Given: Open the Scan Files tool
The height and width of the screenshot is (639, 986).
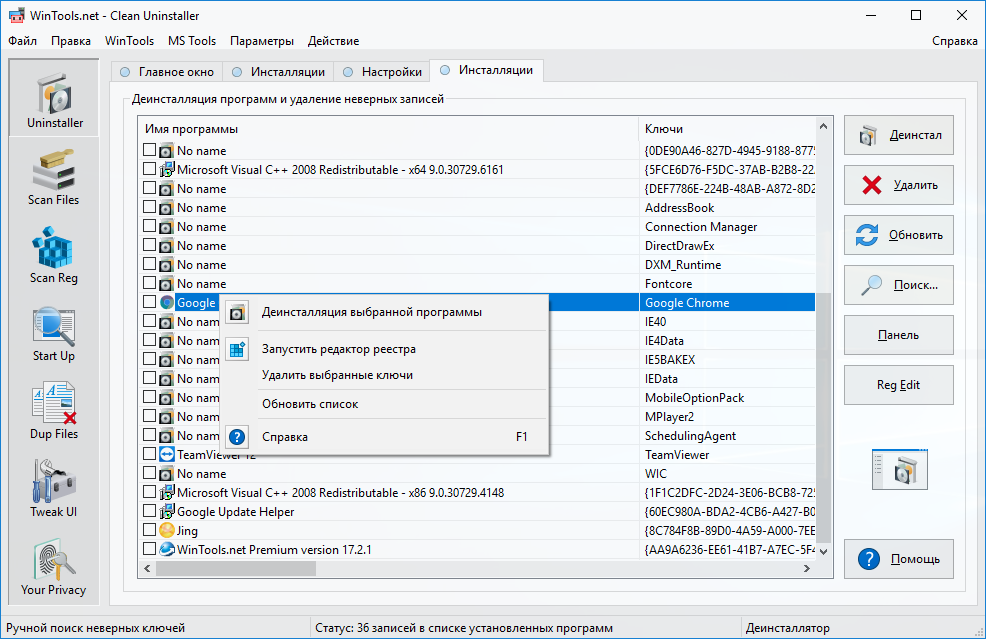Looking at the screenshot, I should (x=54, y=177).
